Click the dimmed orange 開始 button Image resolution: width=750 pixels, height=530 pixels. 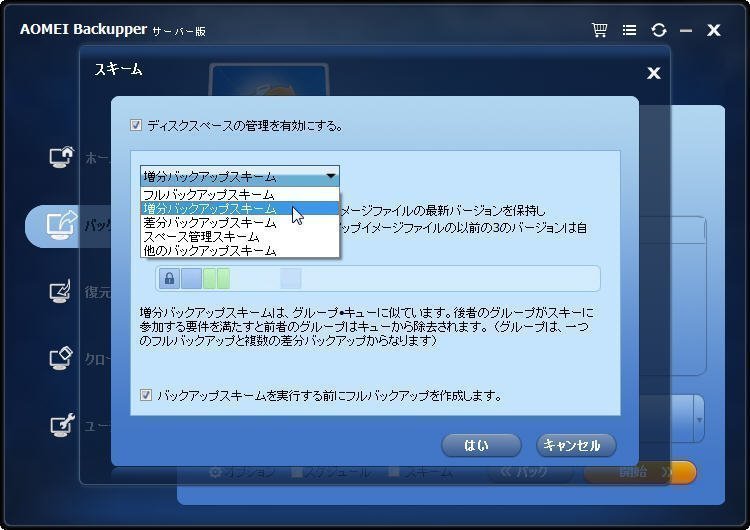[x=640, y=473]
